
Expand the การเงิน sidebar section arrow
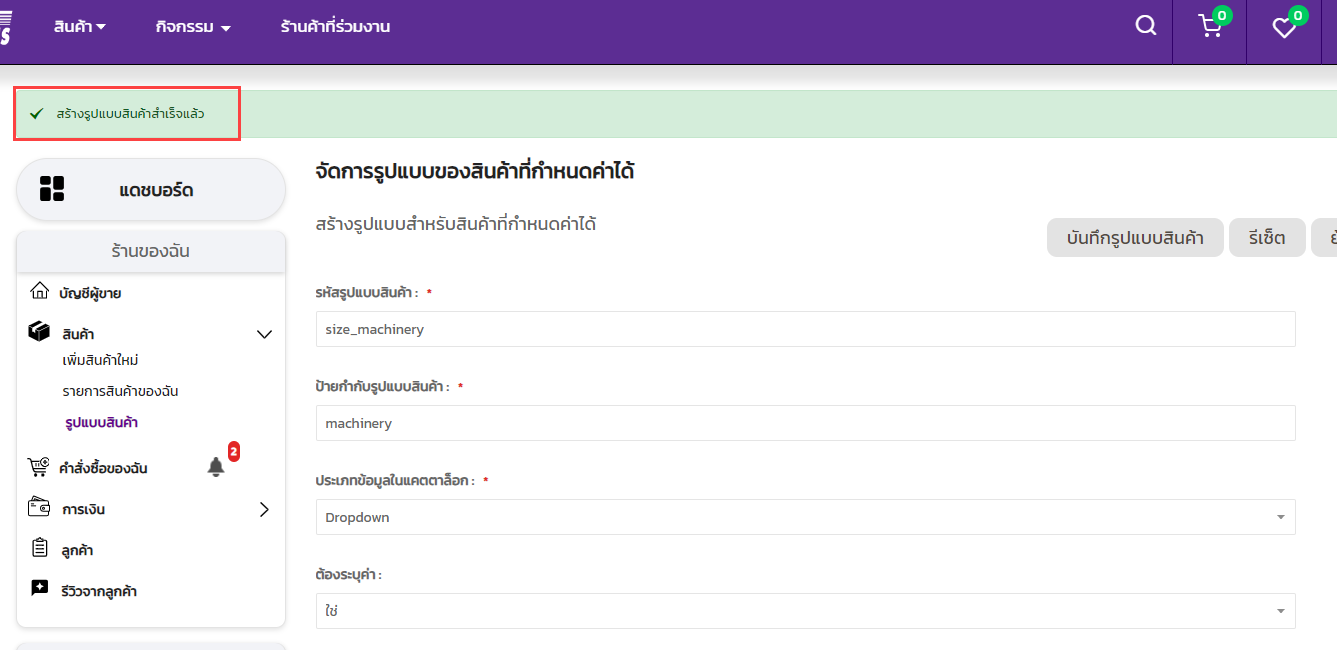click(264, 509)
